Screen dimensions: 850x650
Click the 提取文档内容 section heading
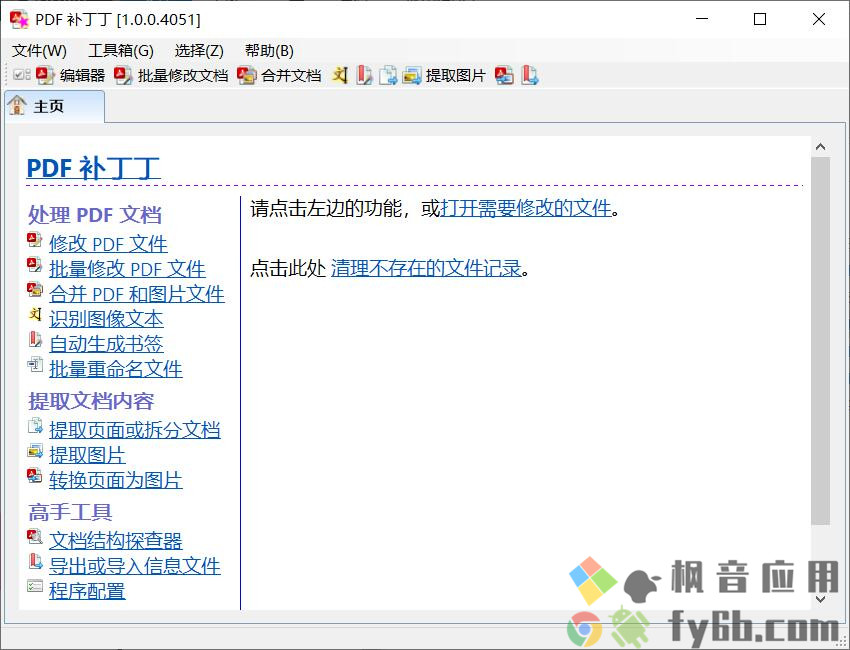point(91,401)
